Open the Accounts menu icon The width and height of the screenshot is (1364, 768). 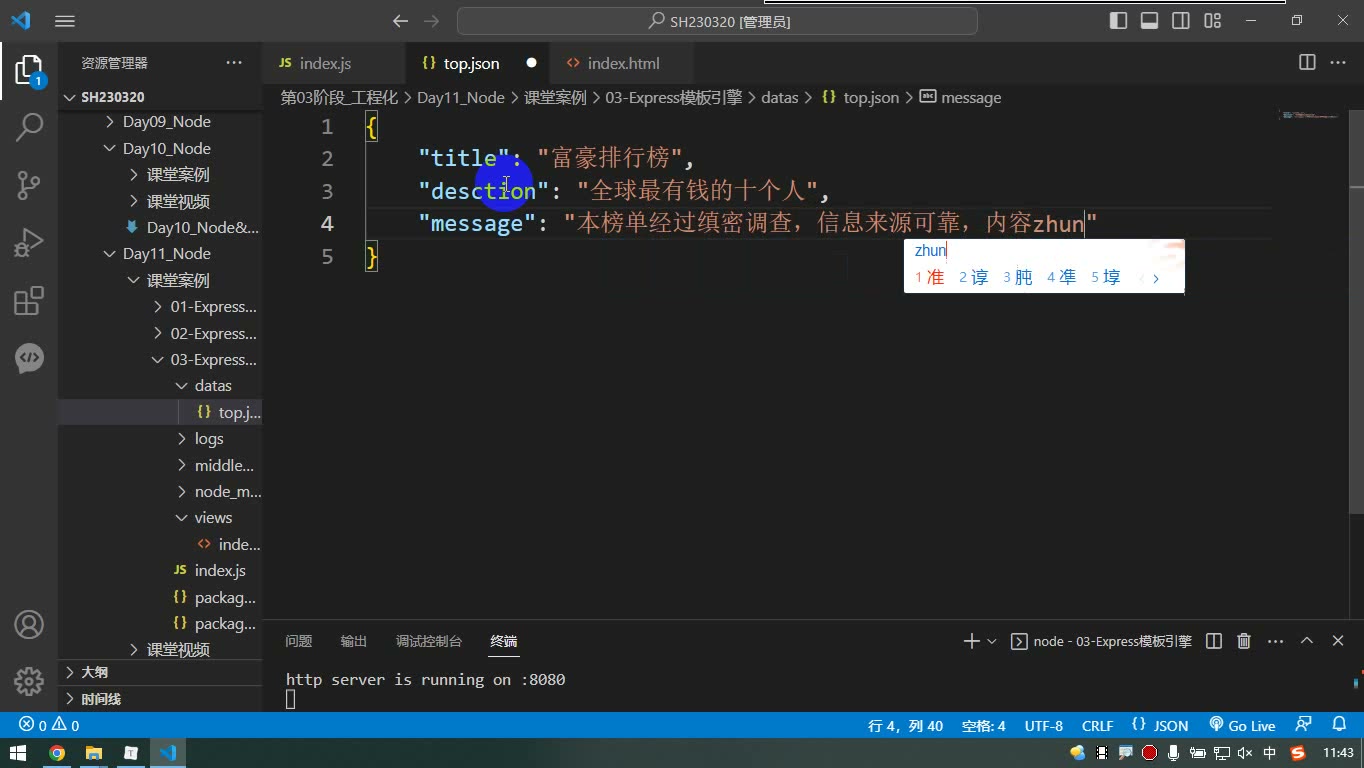click(x=28, y=625)
